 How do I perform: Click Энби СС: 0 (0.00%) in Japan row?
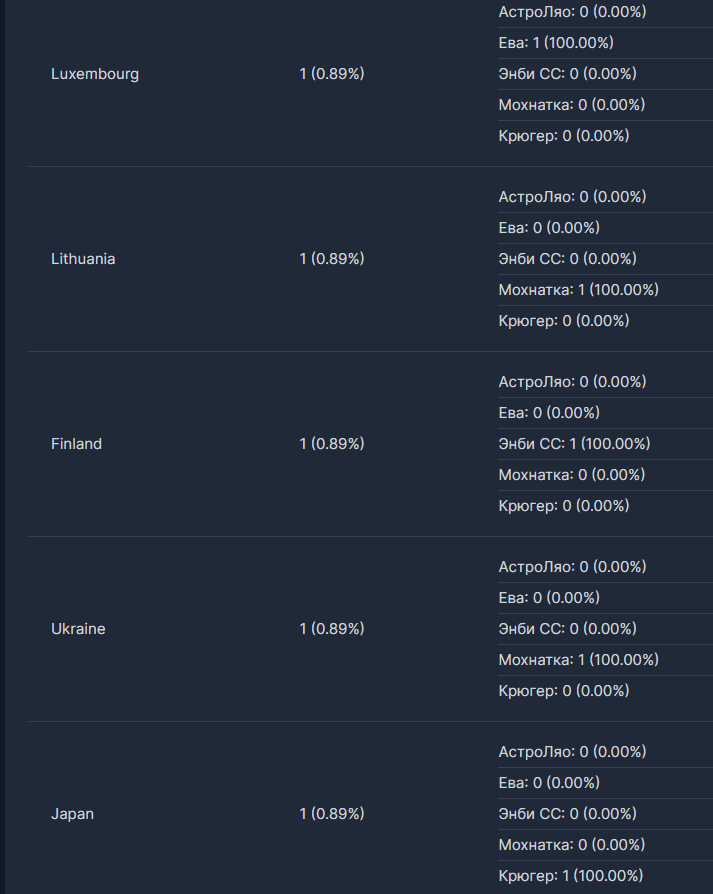[567, 814]
